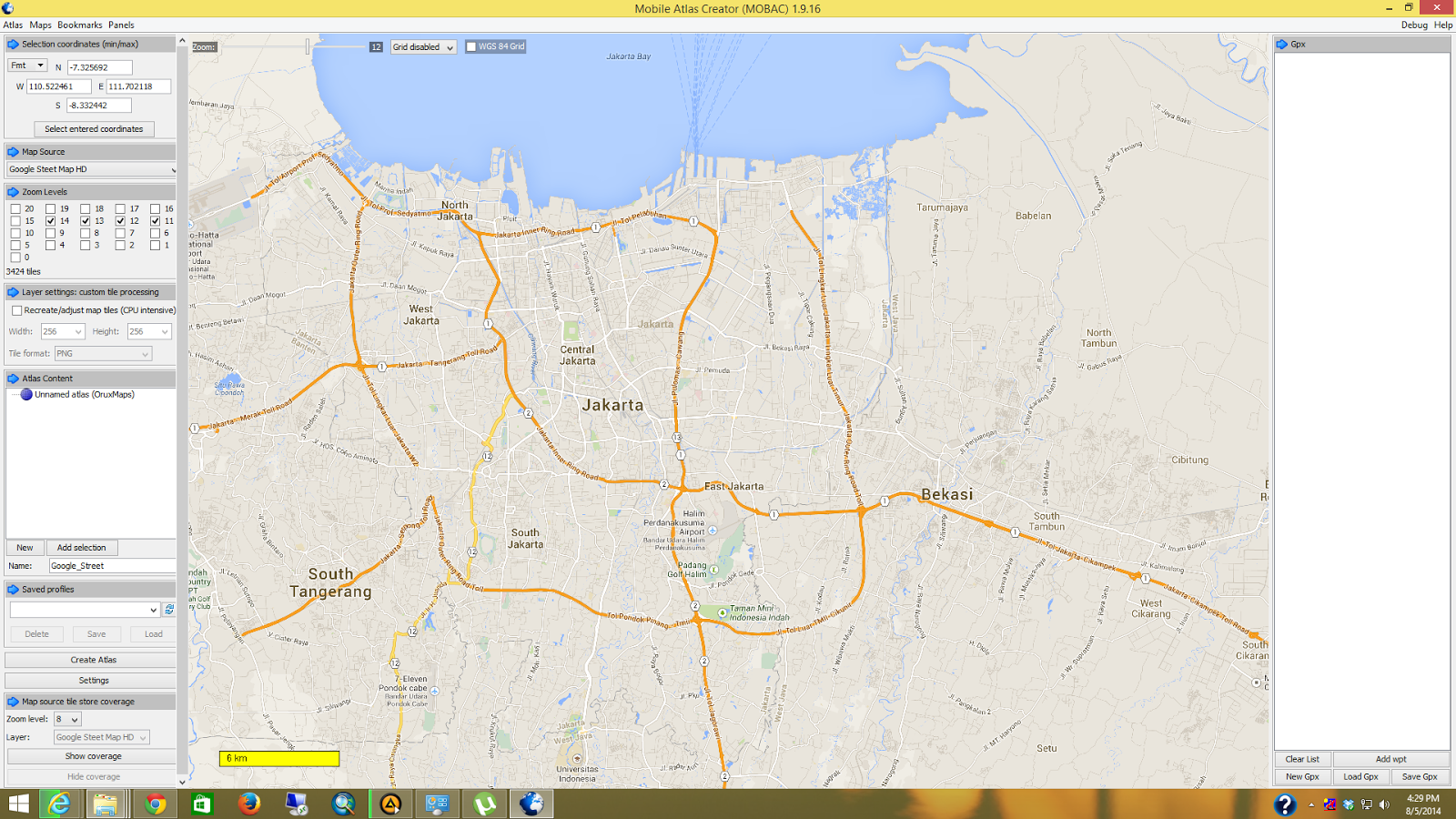Open MOBAC from the Windows taskbar
The height and width of the screenshot is (819, 1456).
pyautogui.click(x=531, y=804)
